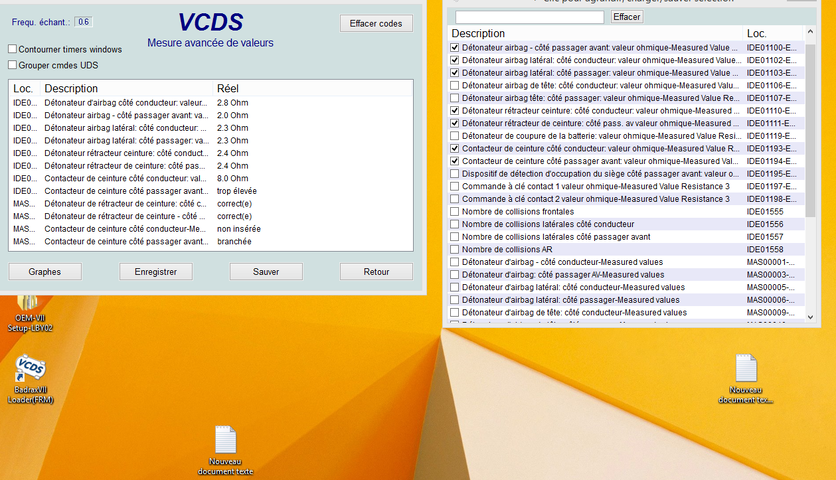Image resolution: width=836 pixels, height=480 pixels.
Task: Enable Grouper cmdes UDS checkbox
Action: coord(12,65)
